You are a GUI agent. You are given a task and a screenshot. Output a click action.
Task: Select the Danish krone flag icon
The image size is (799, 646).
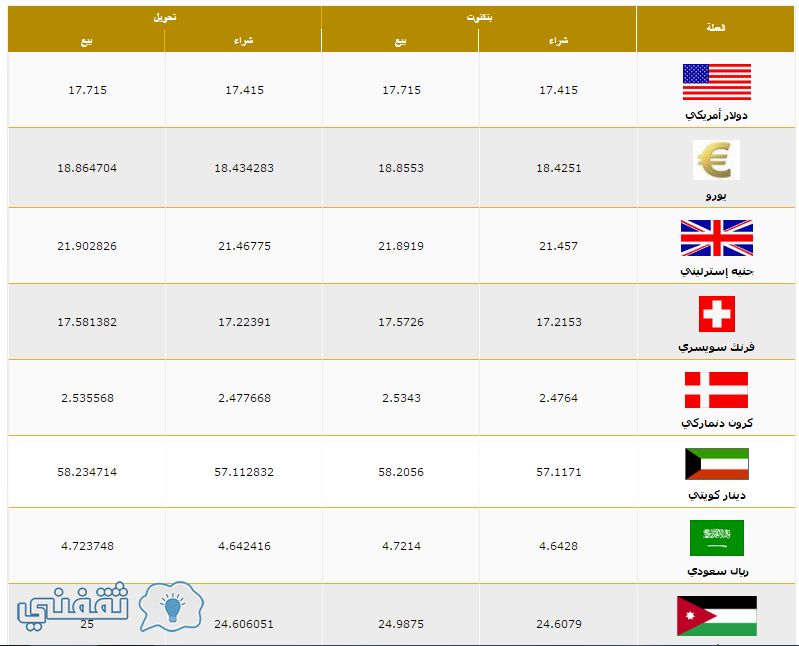click(716, 390)
